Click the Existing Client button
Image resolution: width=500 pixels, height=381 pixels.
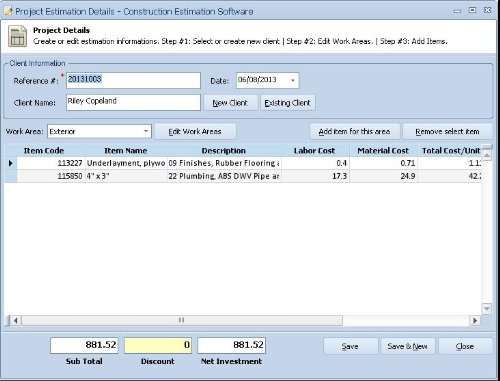(x=288, y=103)
